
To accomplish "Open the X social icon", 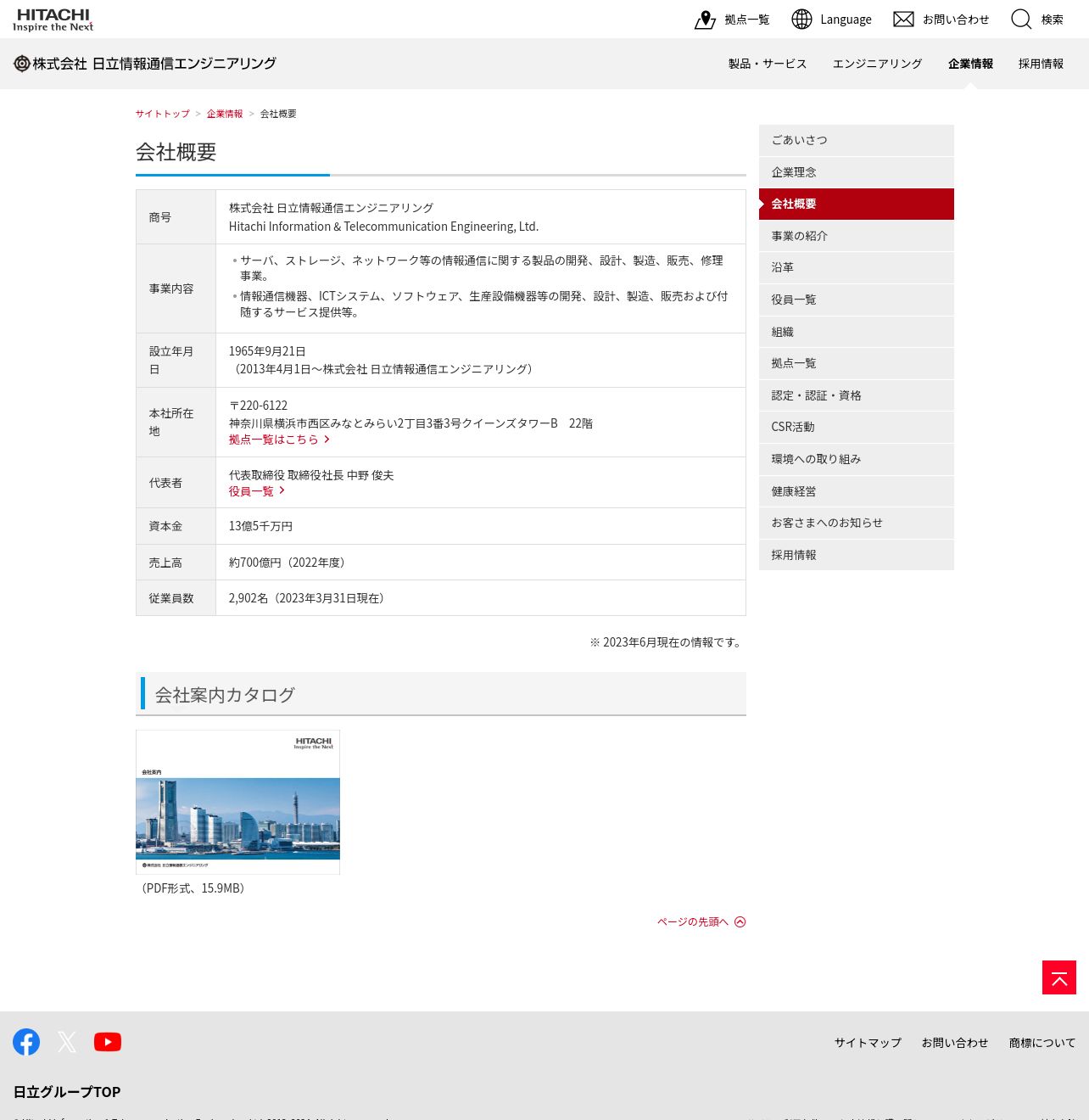I will tap(67, 1042).
